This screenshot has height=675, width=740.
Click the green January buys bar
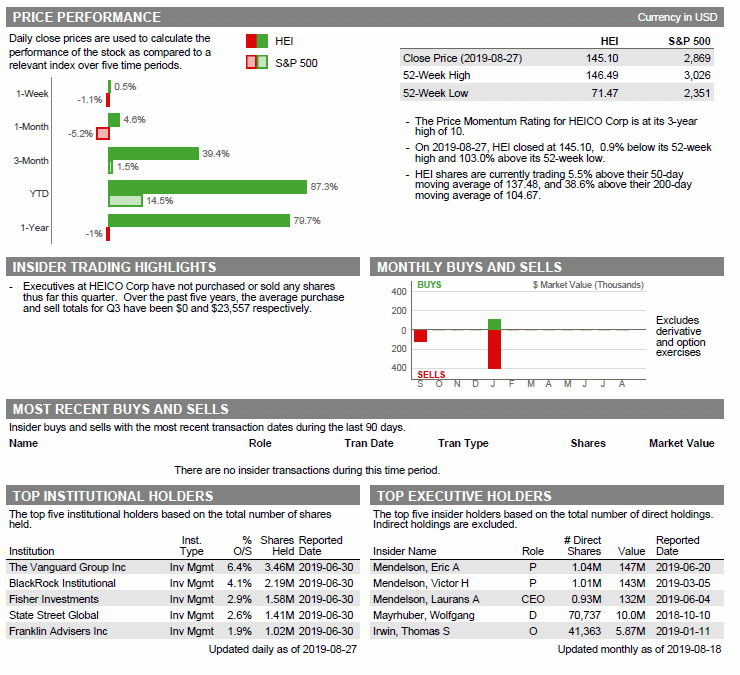tap(494, 324)
